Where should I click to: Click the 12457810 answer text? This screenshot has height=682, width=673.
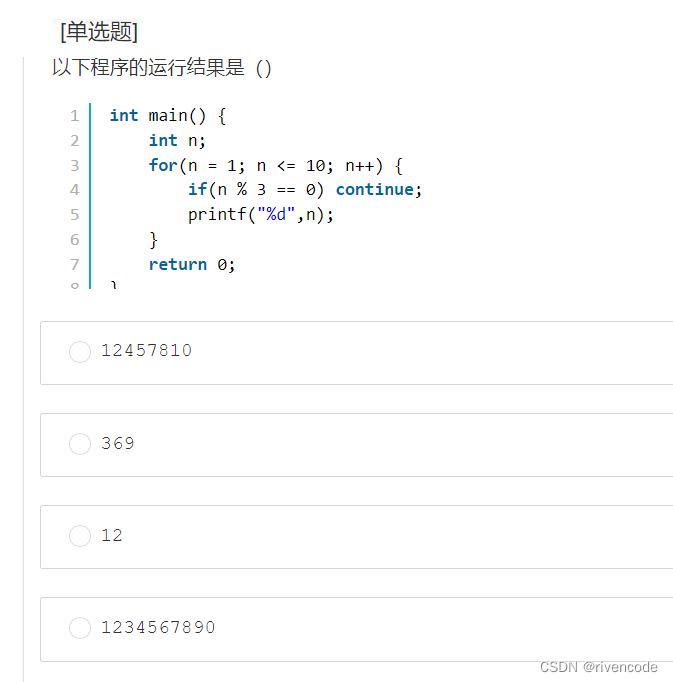coord(147,351)
